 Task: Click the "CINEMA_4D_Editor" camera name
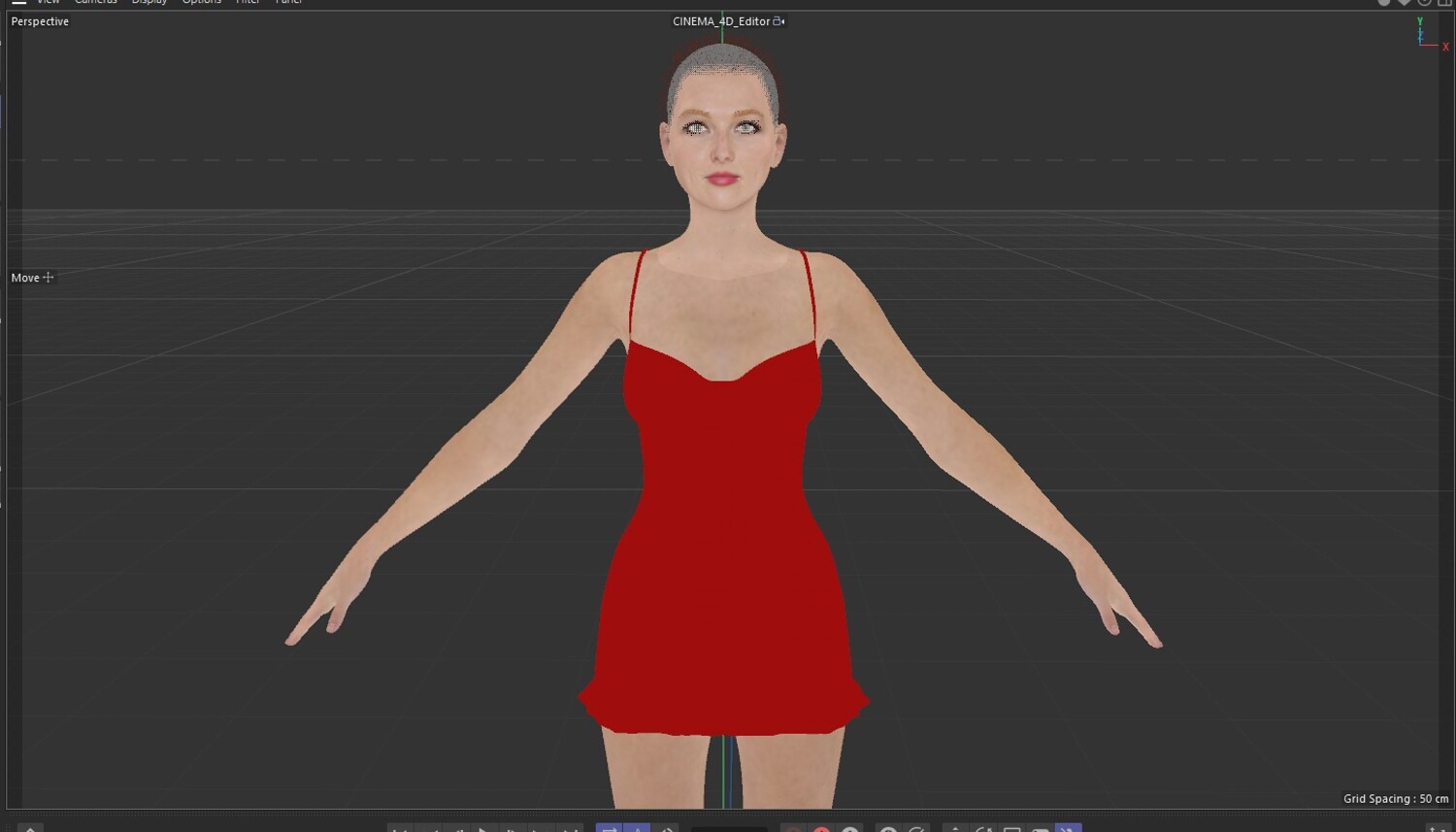point(721,21)
